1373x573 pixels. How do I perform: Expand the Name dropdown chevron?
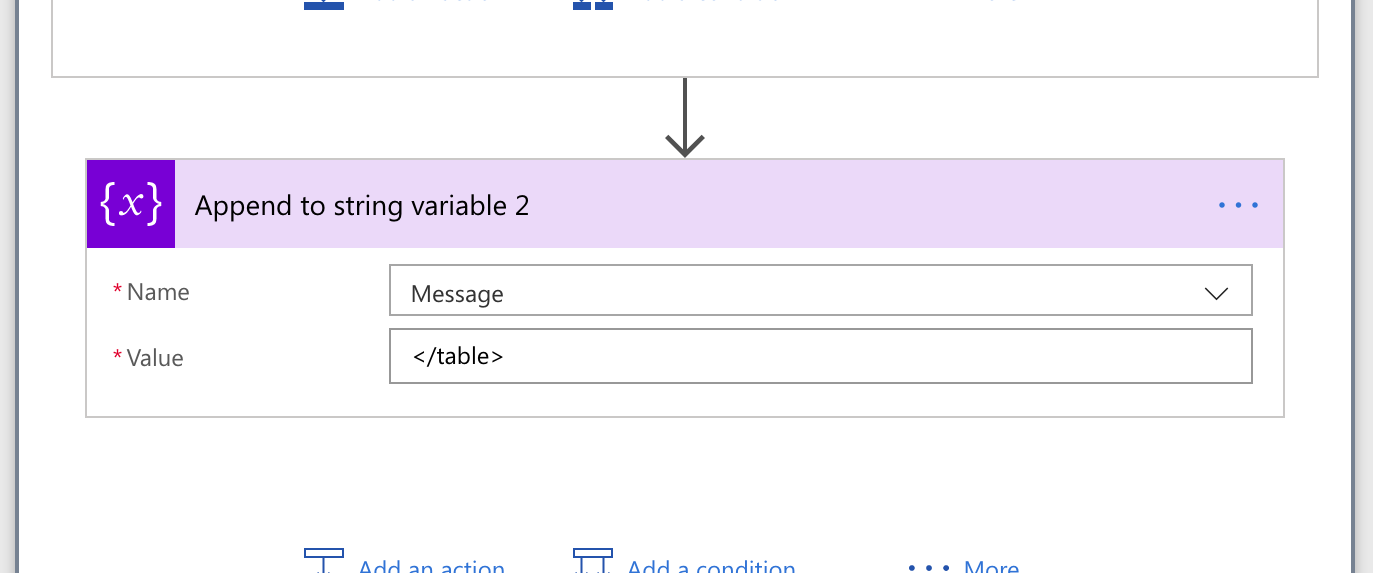tap(1216, 293)
